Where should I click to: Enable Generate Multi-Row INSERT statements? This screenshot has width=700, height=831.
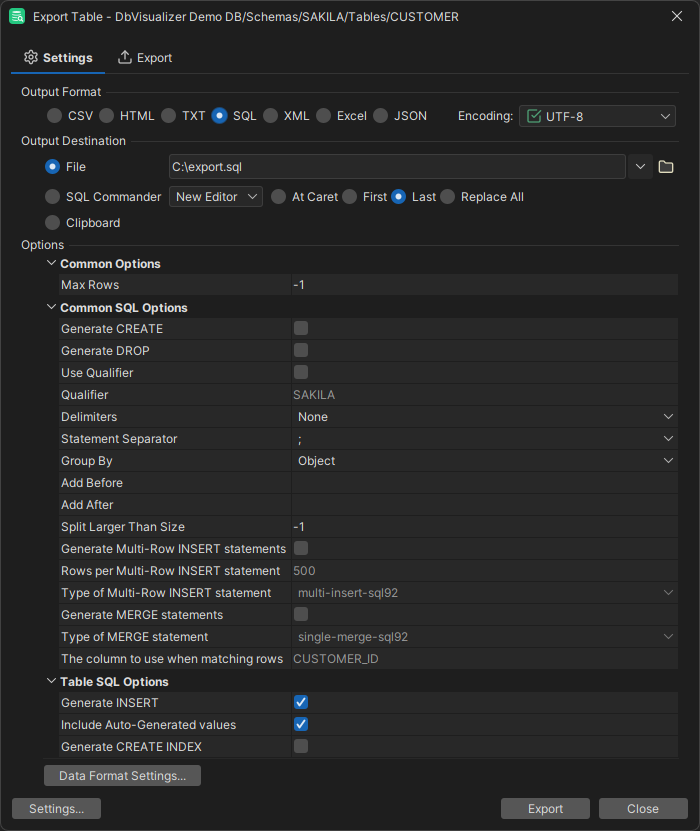(x=301, y=548)
